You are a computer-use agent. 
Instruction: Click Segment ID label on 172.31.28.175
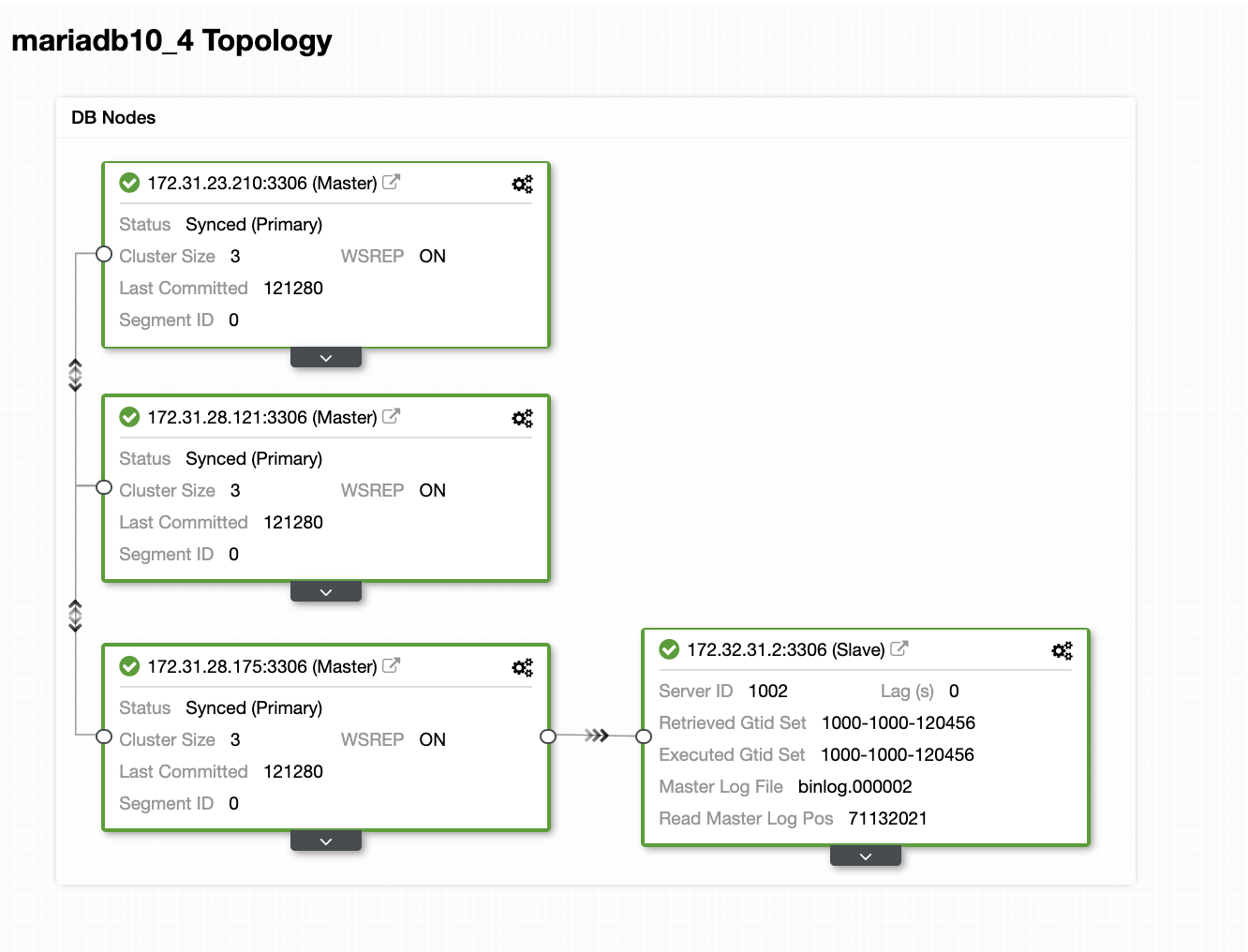[167, 803]
